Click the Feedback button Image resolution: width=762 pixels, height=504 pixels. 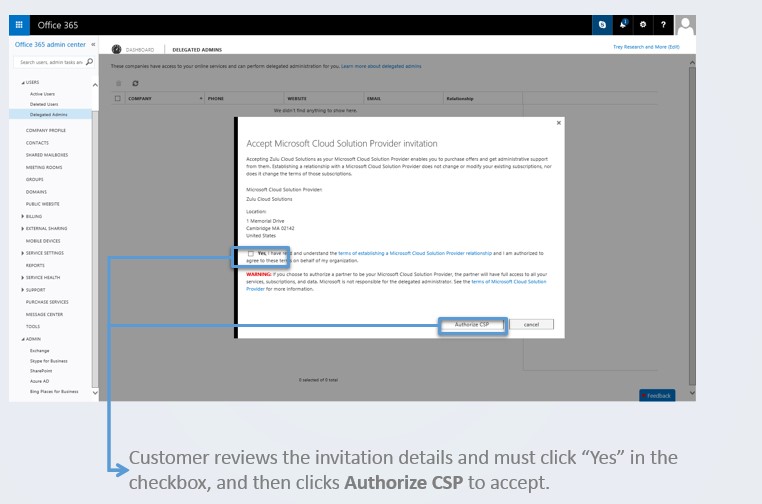click(657, 396)
